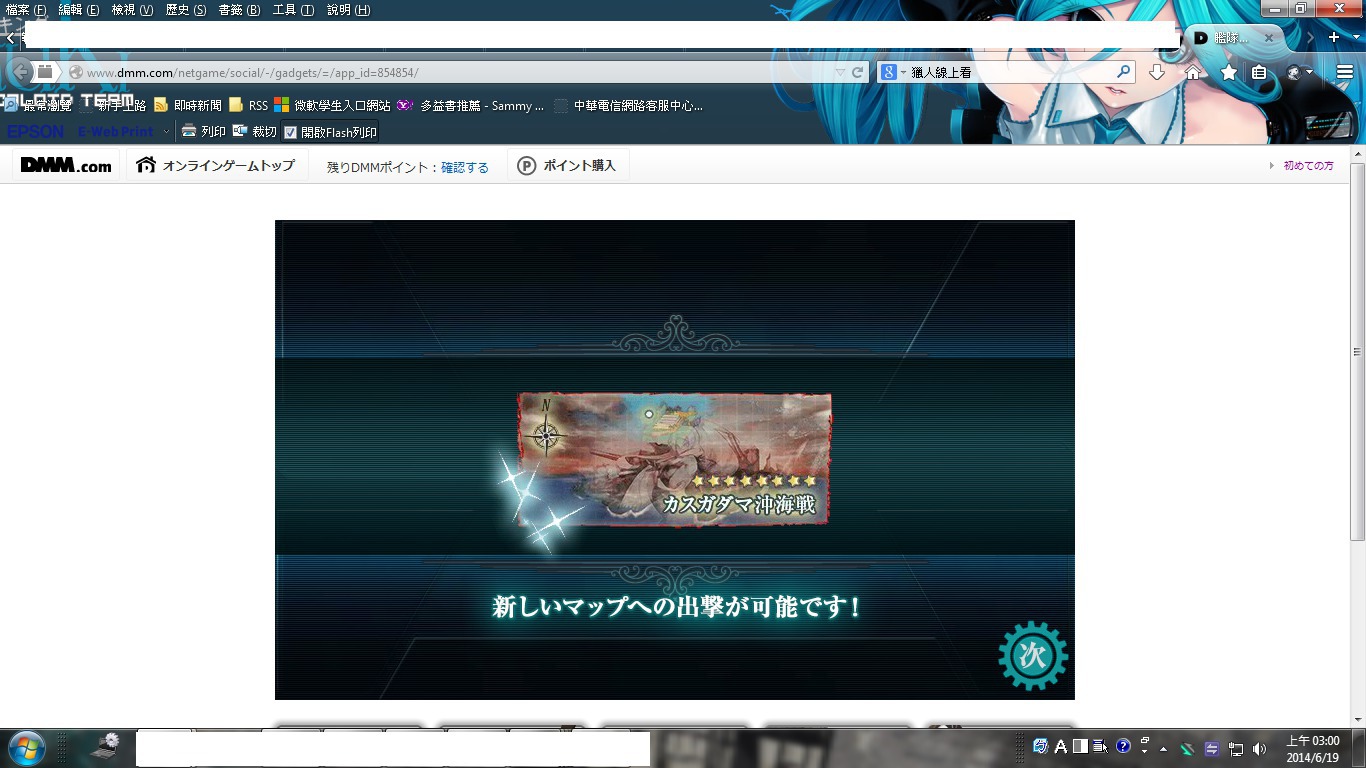Open the カスガダマ沖海戦 map thumbnail
Viewport: 1366px width, 768px height.
click(x=674, y=459)
